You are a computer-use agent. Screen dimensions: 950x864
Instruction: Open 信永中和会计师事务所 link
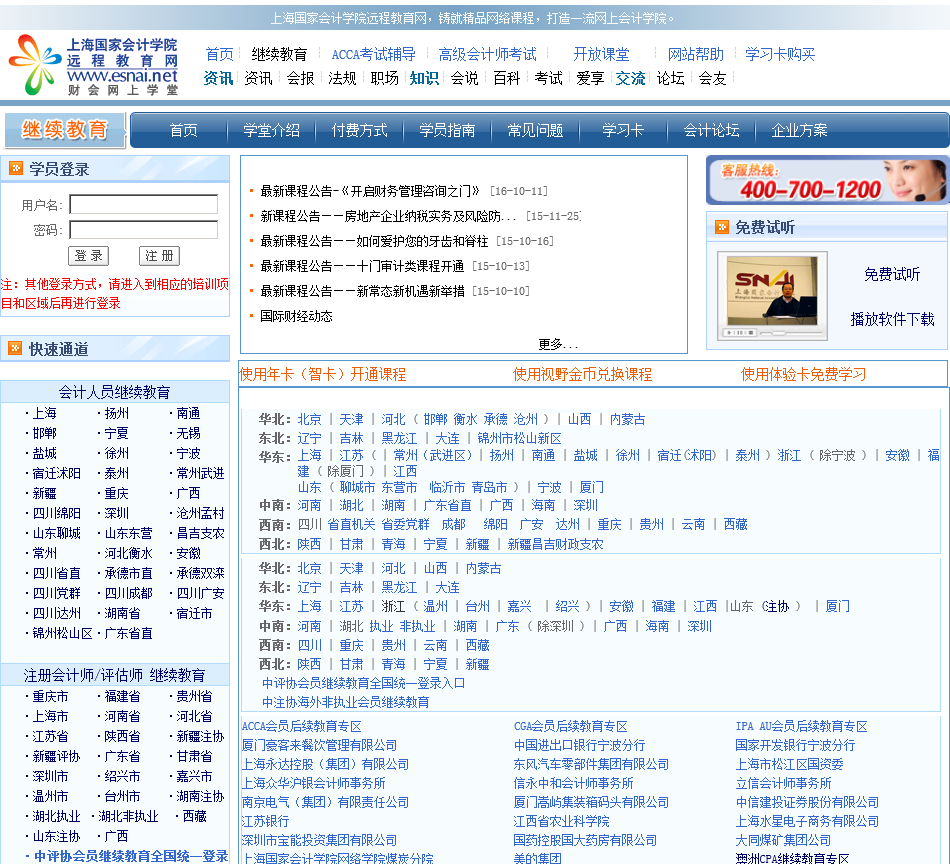click(573, 783)
